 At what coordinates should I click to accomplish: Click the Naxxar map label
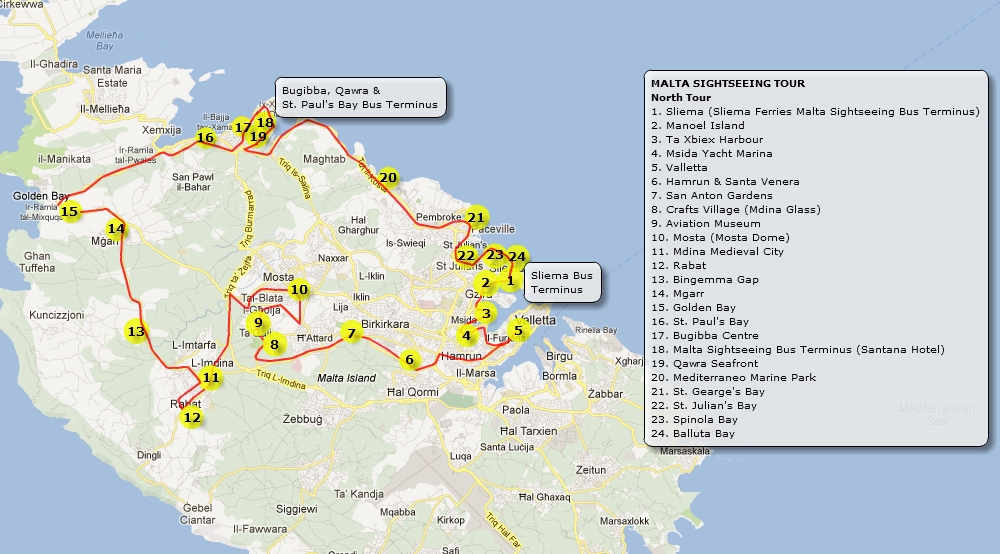coord(334,258)
